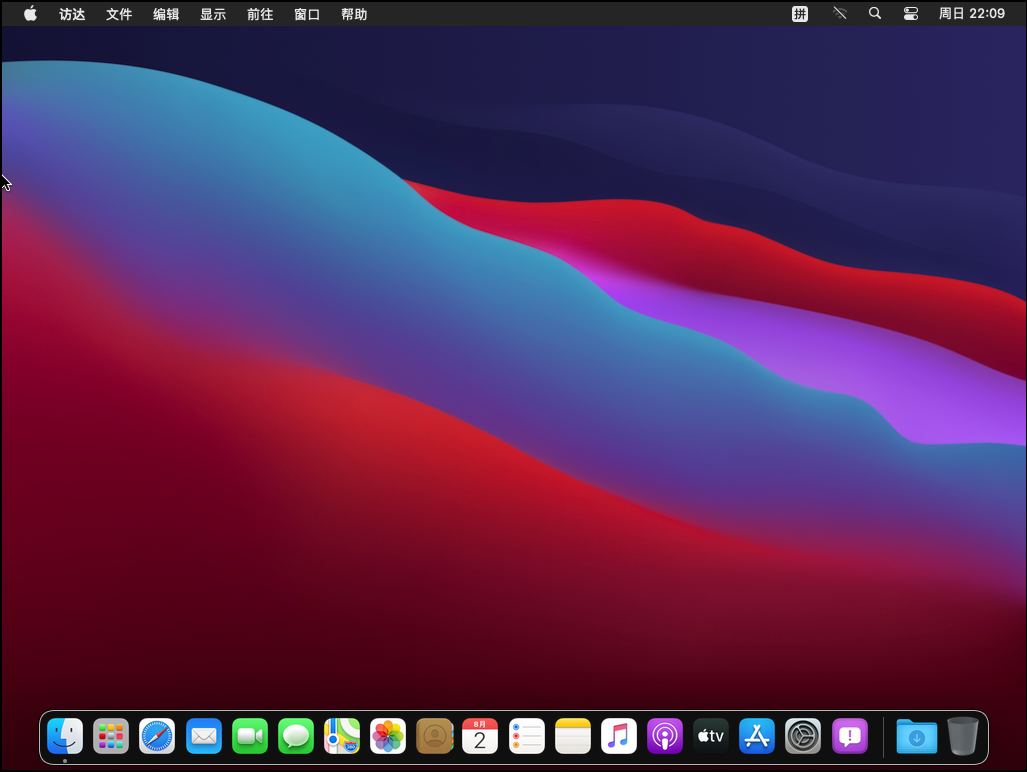Open the App Store in the Dock
The image size is (1027, 772).
[757, 736]
